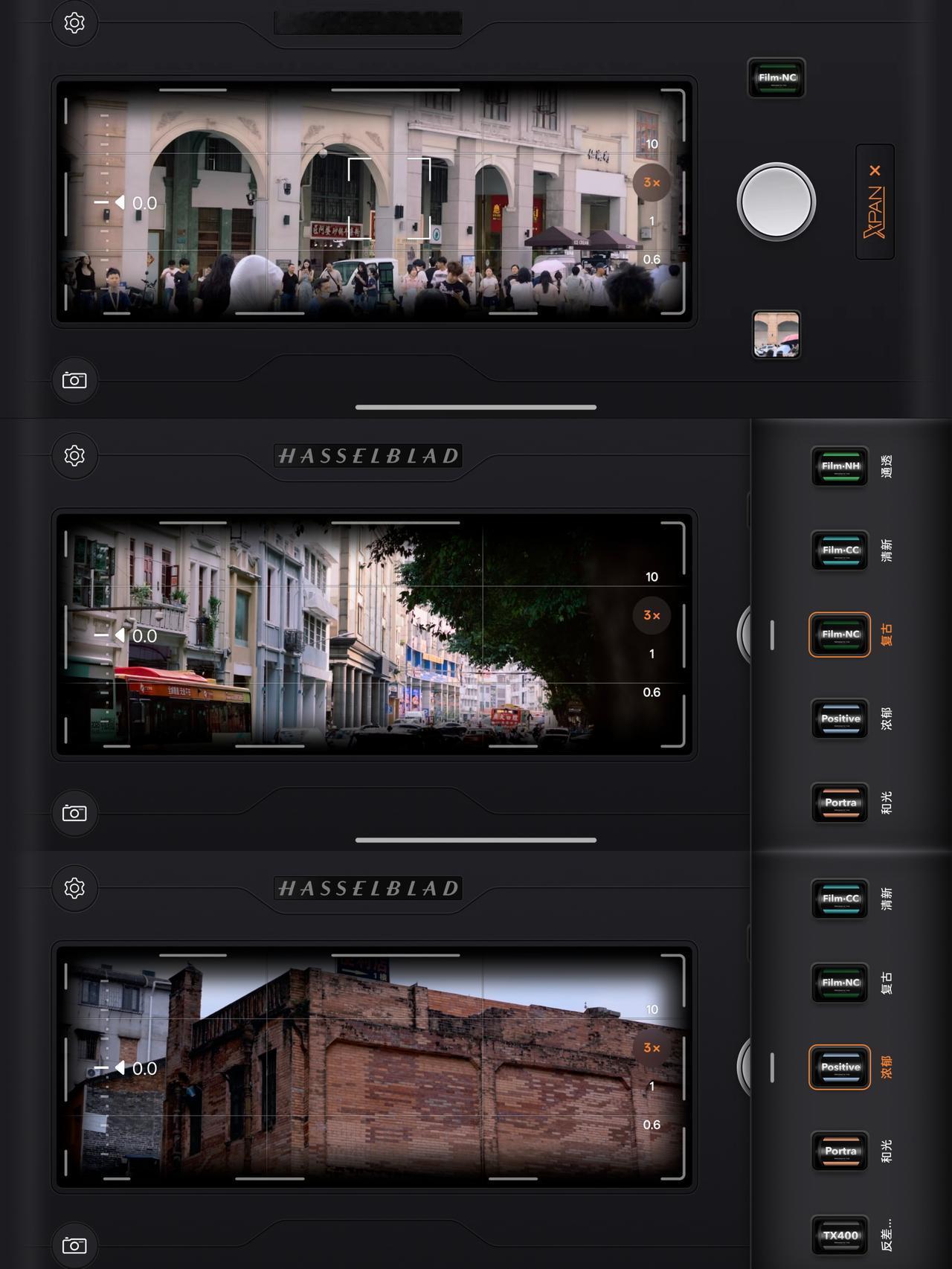Tap the white shutter button
This screenshot has height=1269, width=952.
tap(776, 202)
